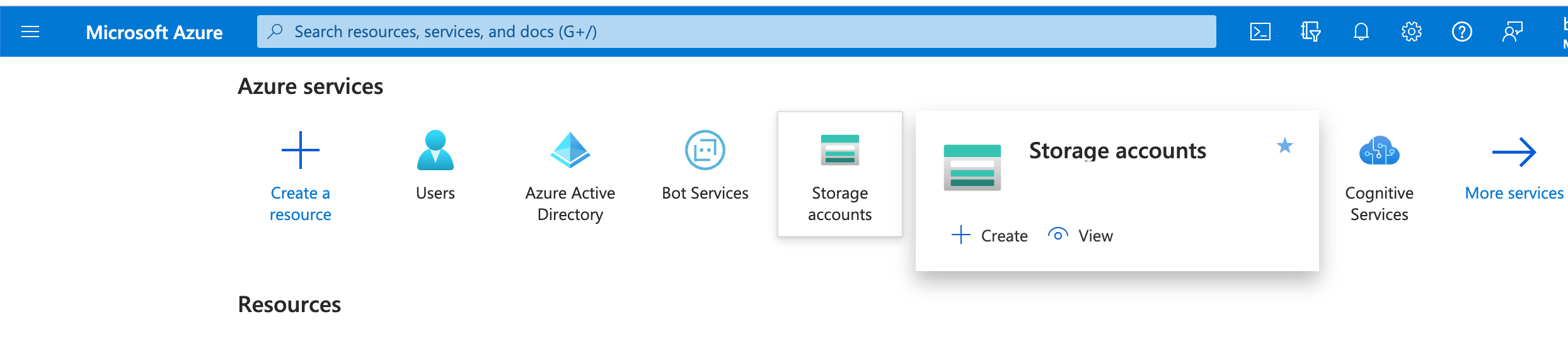Open the Storage accounts tile icon
The height and width of the screenshot is (343, 1568).
(x=840, y=150)
